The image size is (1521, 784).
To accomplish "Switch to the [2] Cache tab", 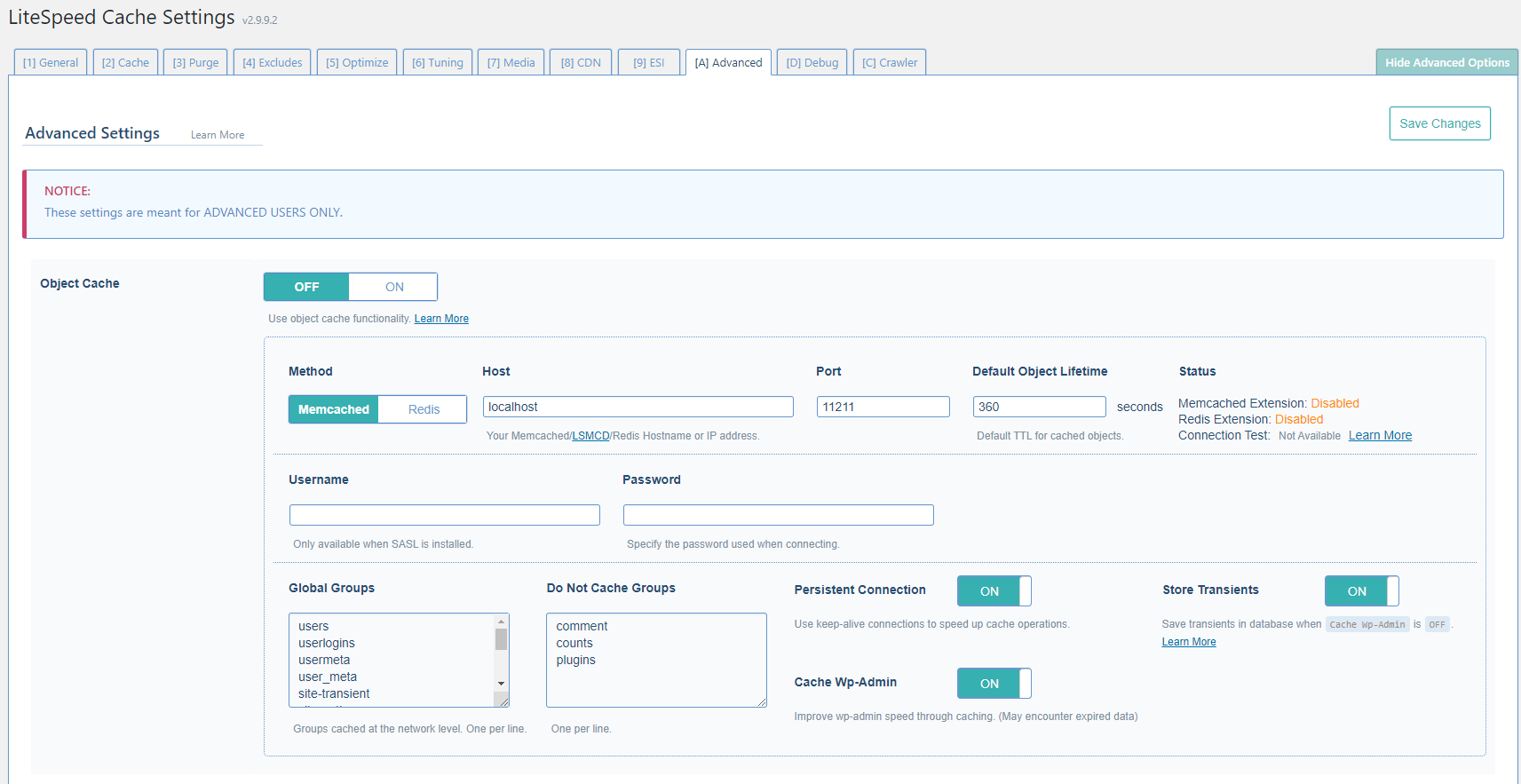I will point(125,62).
